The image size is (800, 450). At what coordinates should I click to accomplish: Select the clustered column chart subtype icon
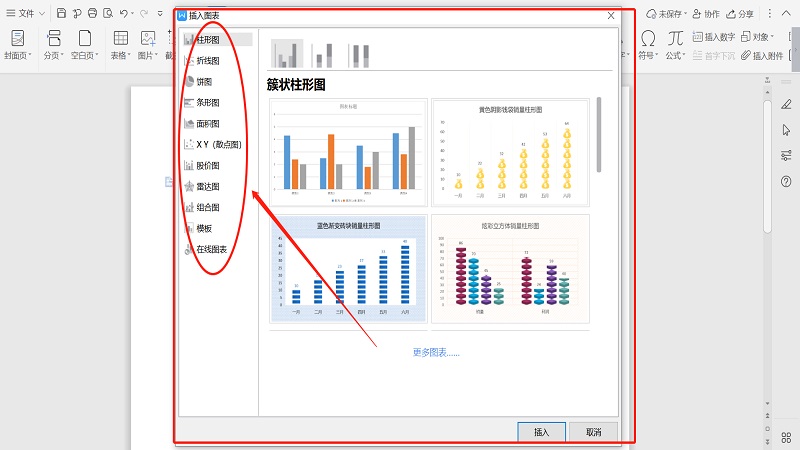pyautogui.click(x=287, y=53)
